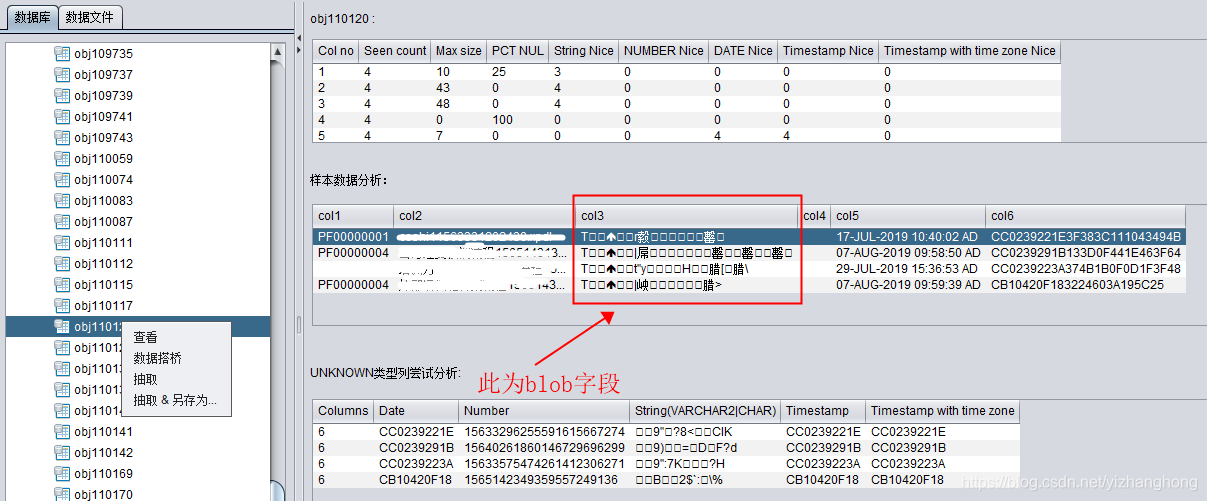Click the table icon beside obj110142
This screenshot has height=501, width=1207.
[61, 453]
